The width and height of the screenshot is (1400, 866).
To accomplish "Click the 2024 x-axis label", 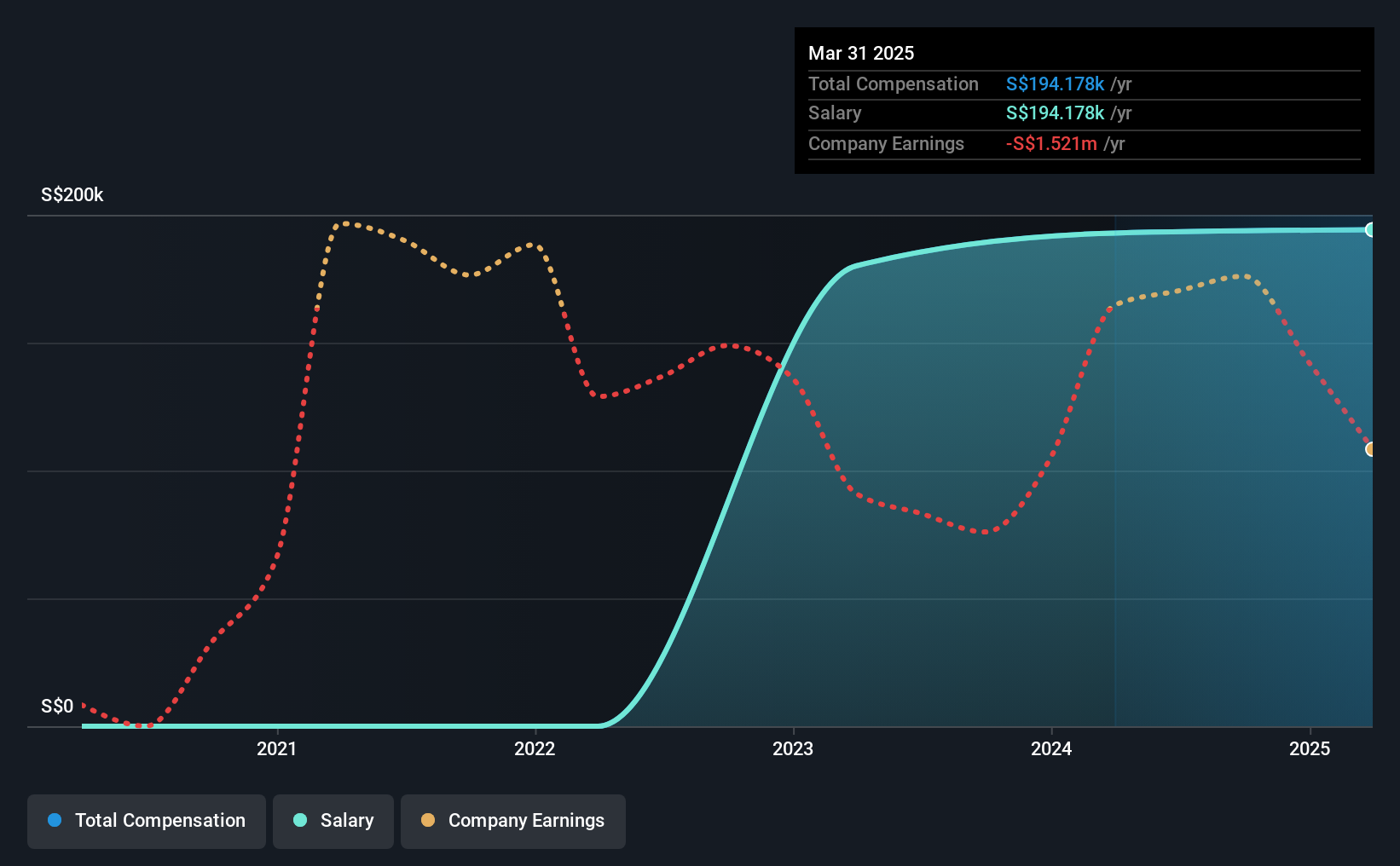I will click(x=1051, y=748).
